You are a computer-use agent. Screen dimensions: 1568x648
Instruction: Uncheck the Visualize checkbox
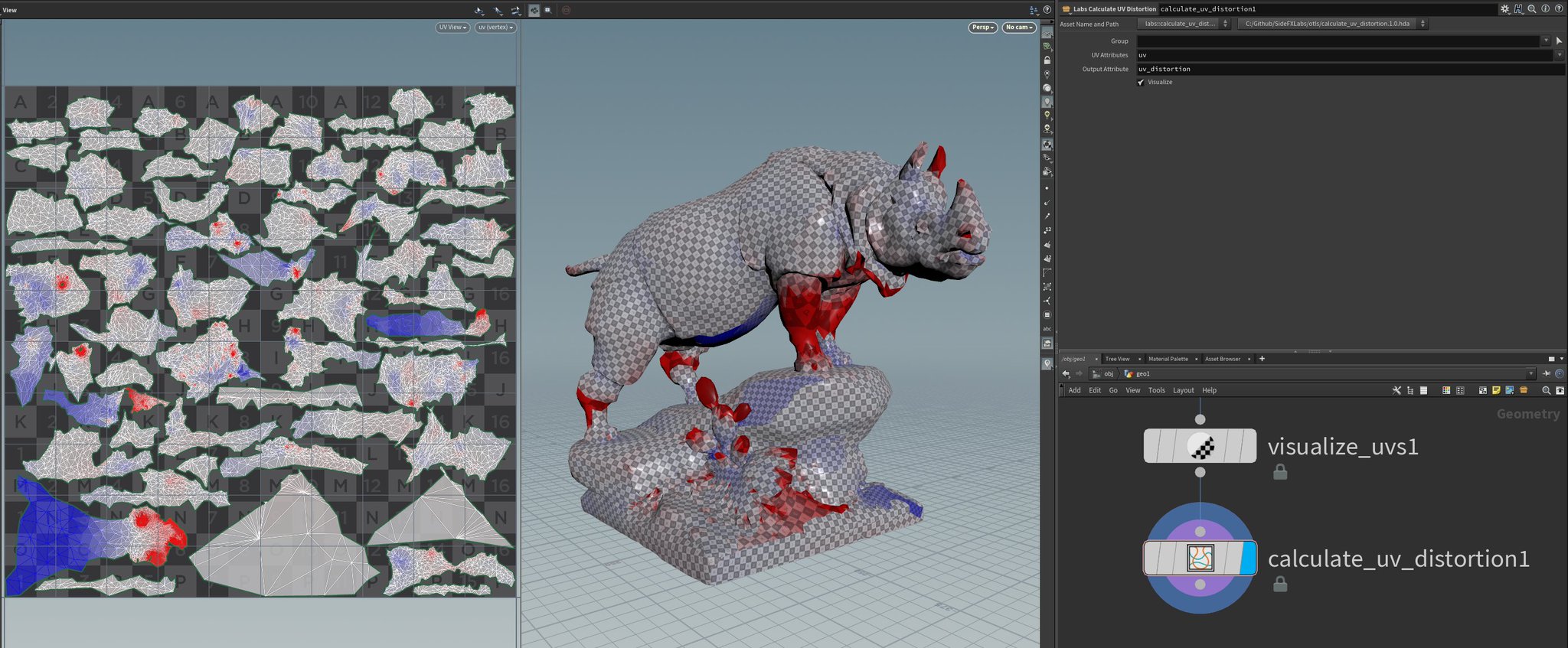1141,82
